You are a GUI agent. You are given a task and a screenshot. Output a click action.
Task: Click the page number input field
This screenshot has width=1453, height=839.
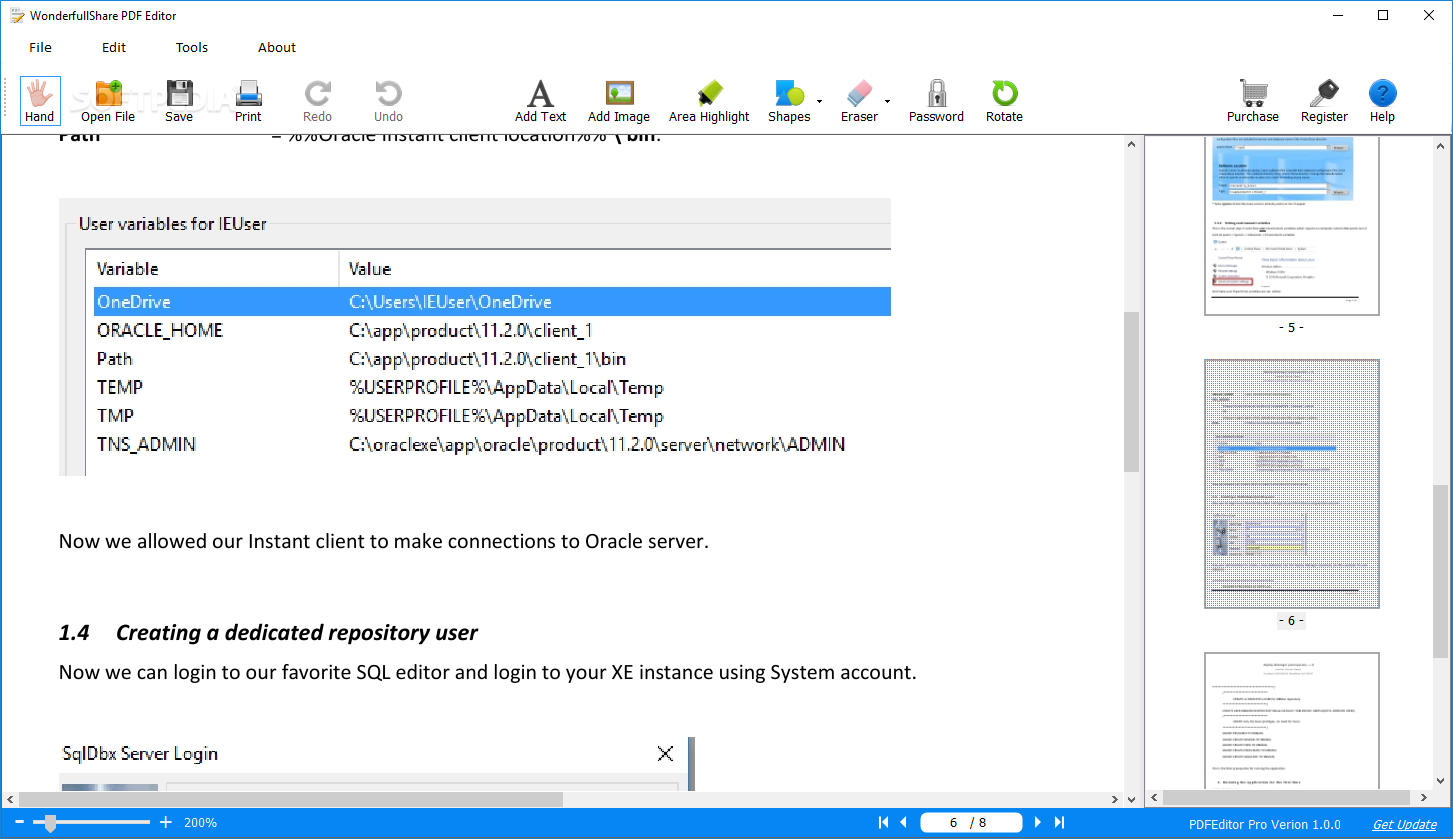pos(971,823)
